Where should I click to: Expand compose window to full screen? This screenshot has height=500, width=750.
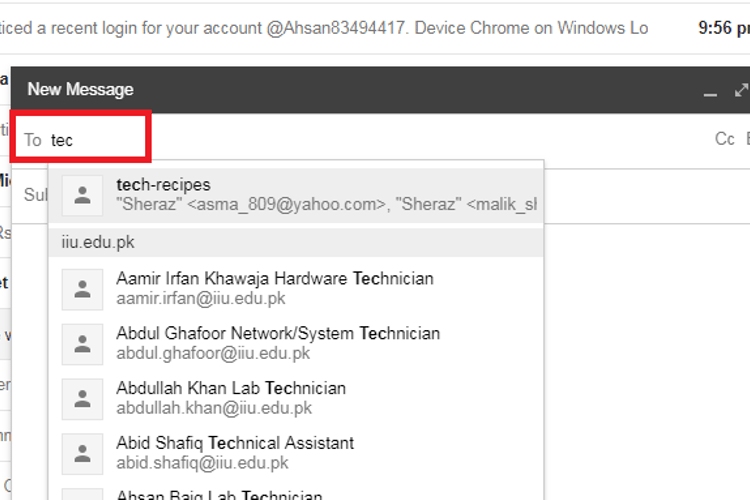click(x=741, y=90)
